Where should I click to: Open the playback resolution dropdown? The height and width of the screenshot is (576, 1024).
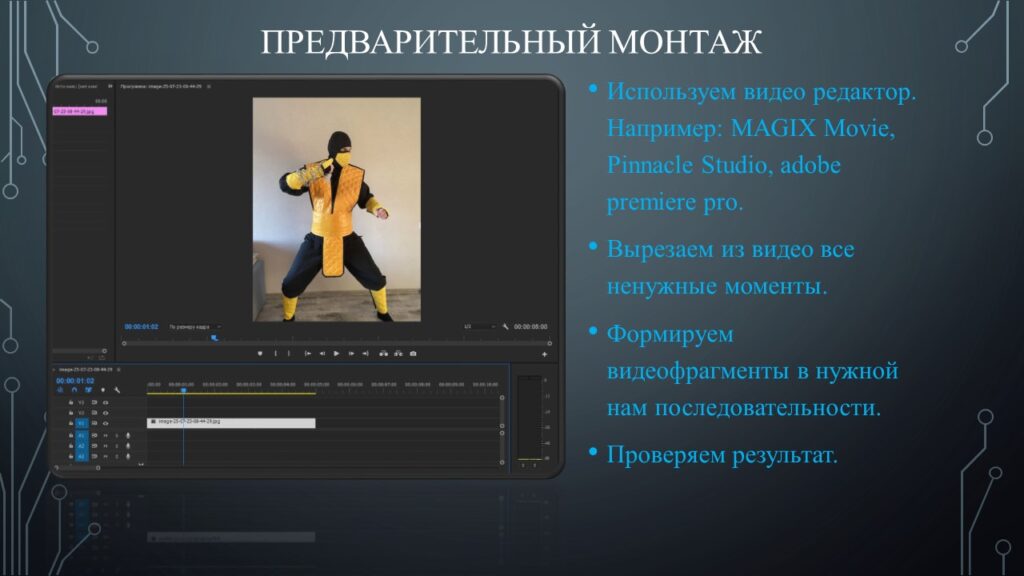[479, 326]
